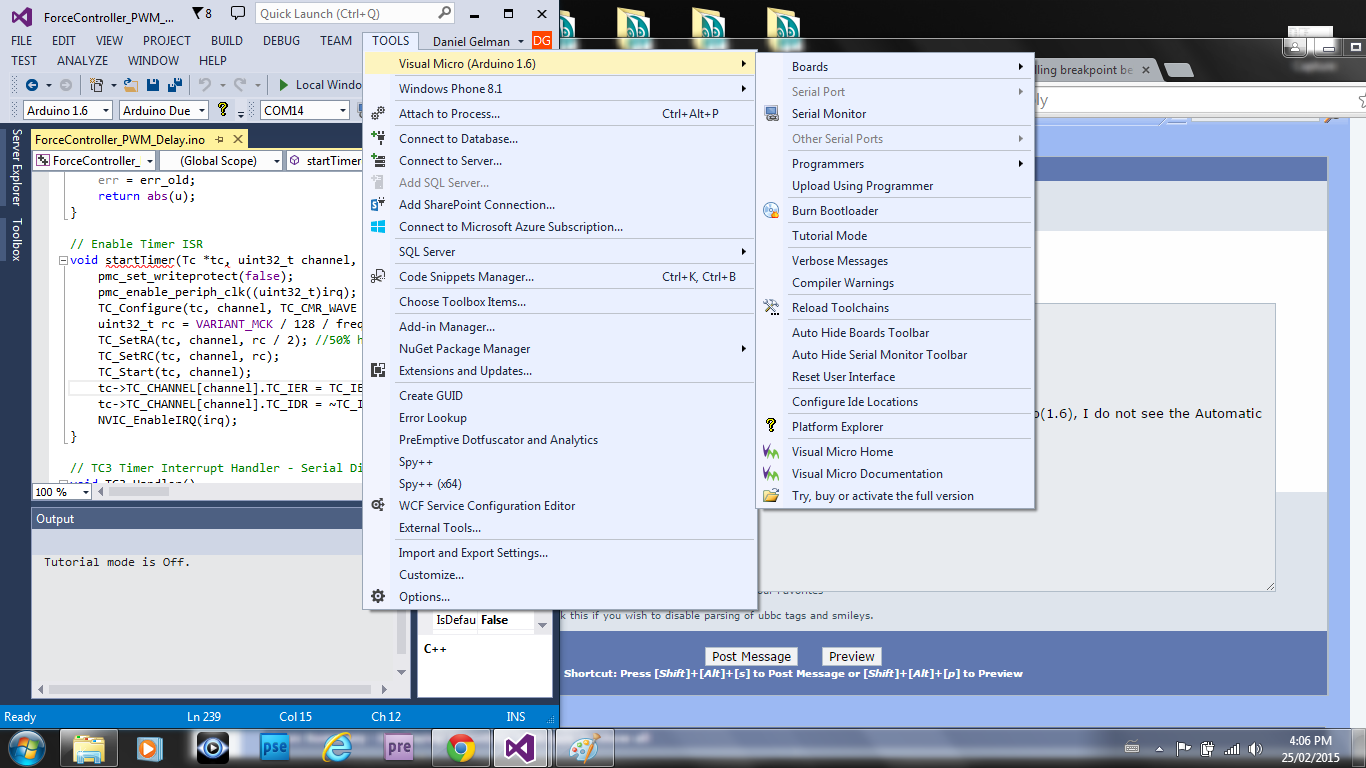The height and width of the screenshot is (768, 1366).
Task: Click the Visual Micro Home logo icon
Action: (x=771, y=452)
